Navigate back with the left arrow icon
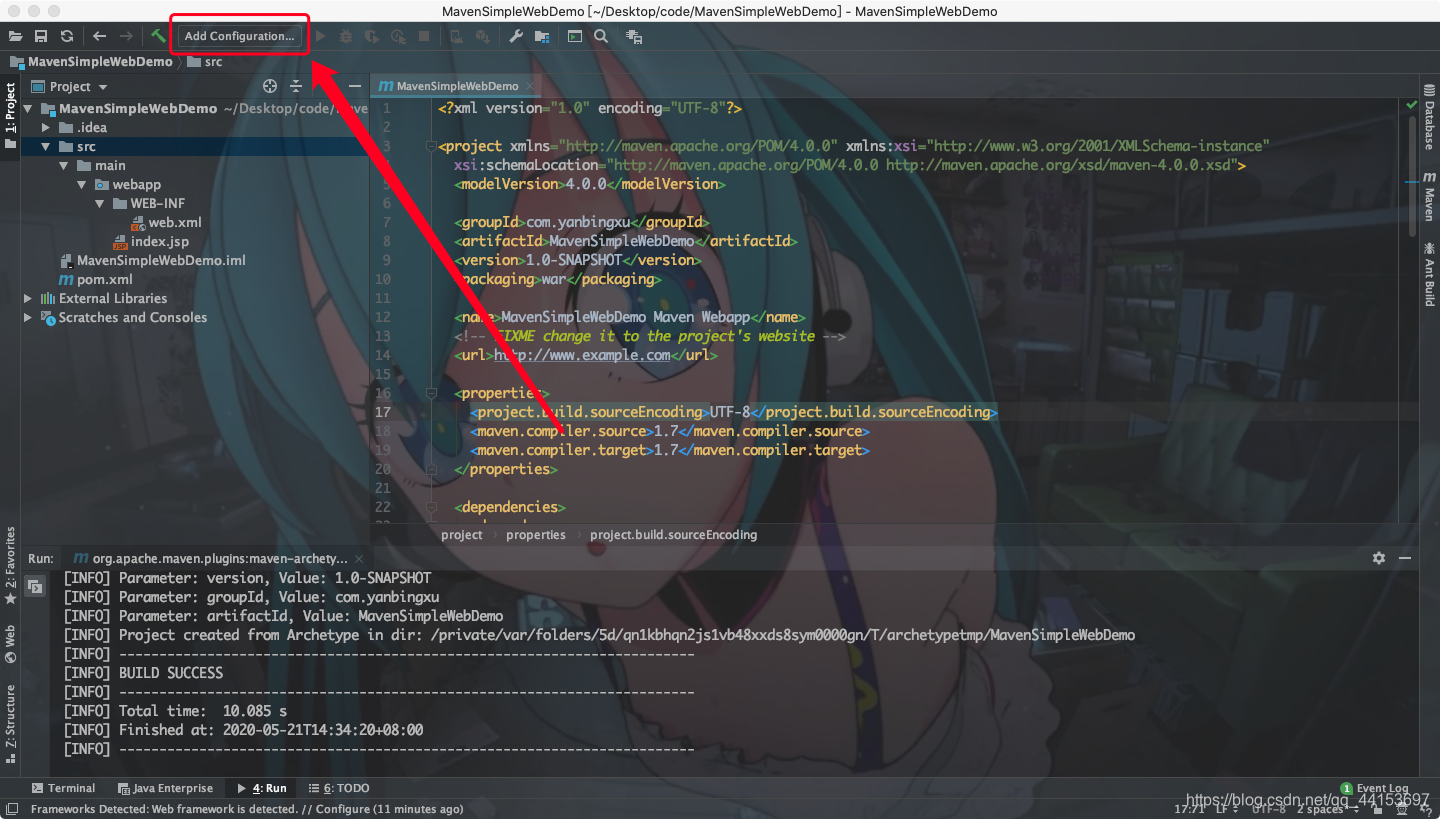The image size is (1440, 819). pos(99,36)
